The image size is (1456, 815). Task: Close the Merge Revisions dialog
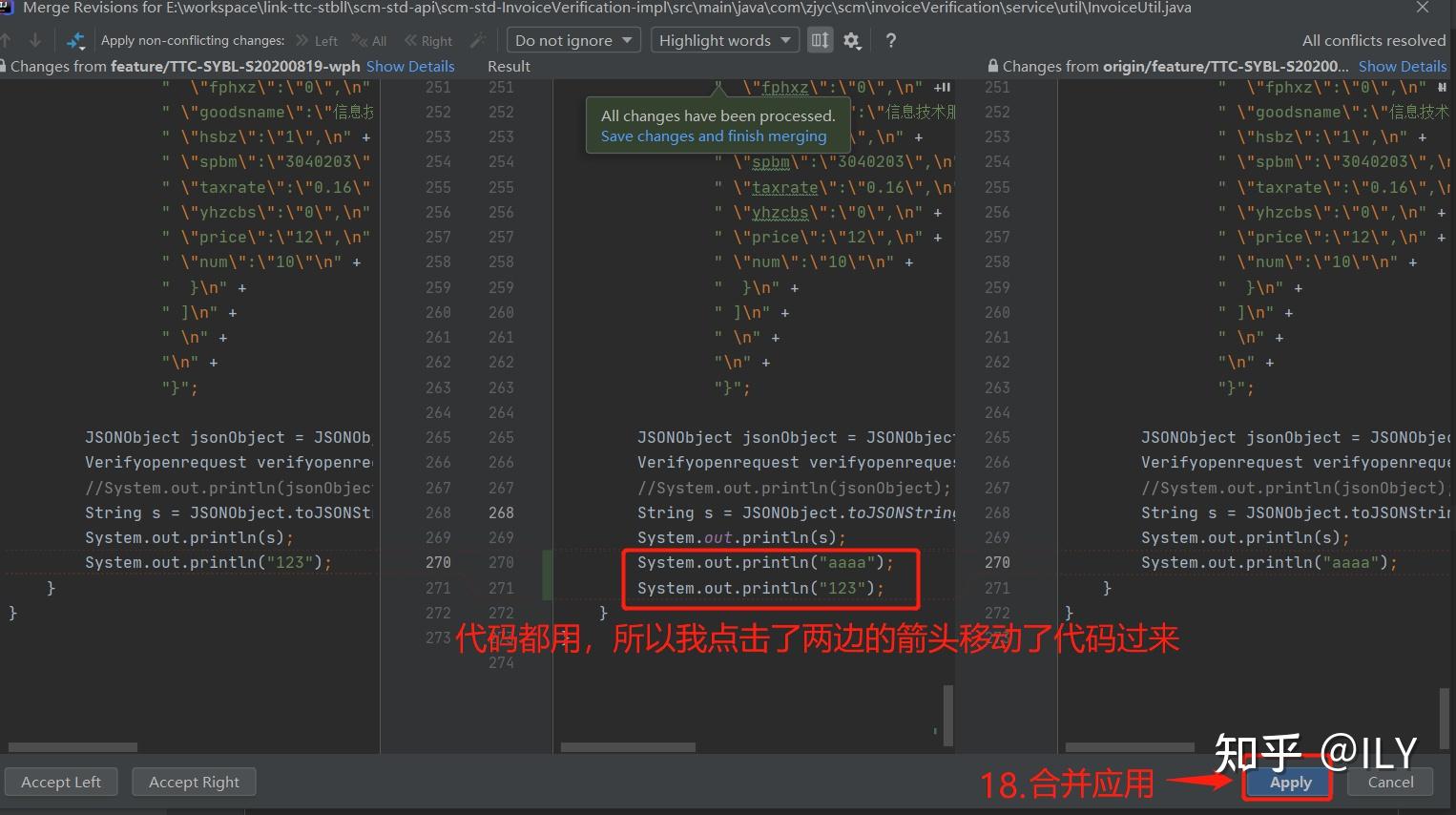click(1423, 8)
